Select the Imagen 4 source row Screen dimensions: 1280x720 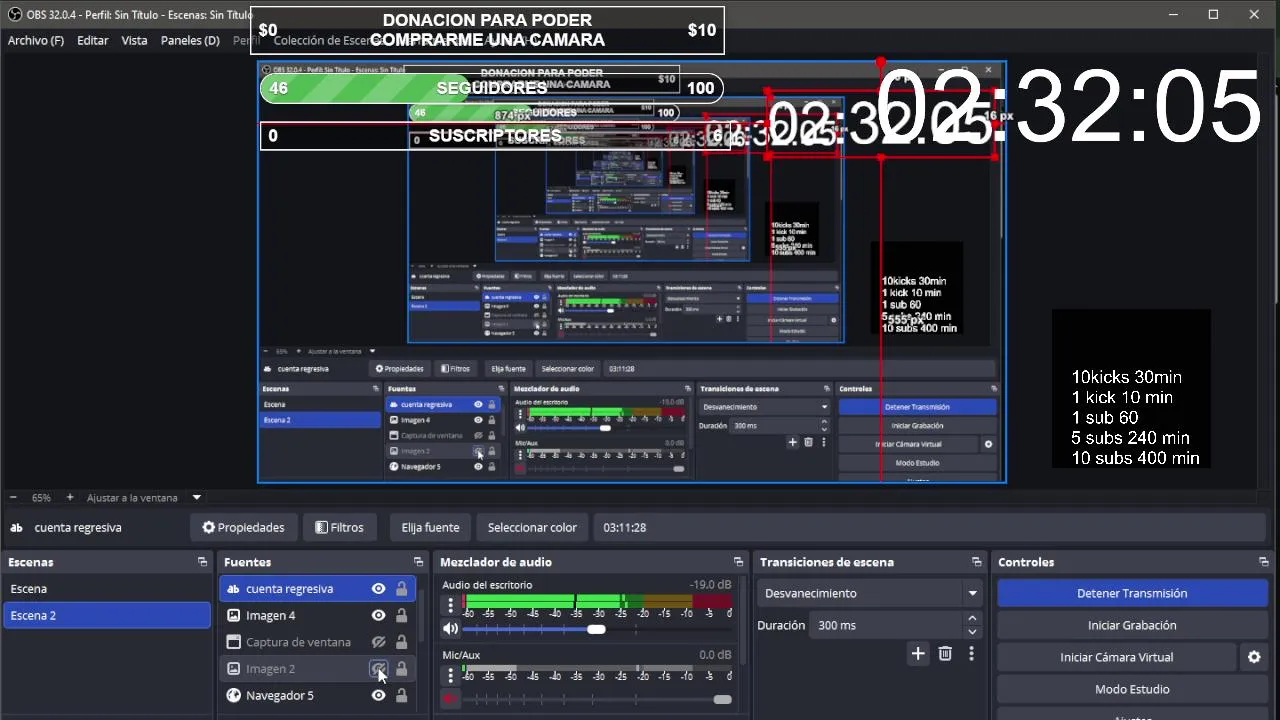316,616
